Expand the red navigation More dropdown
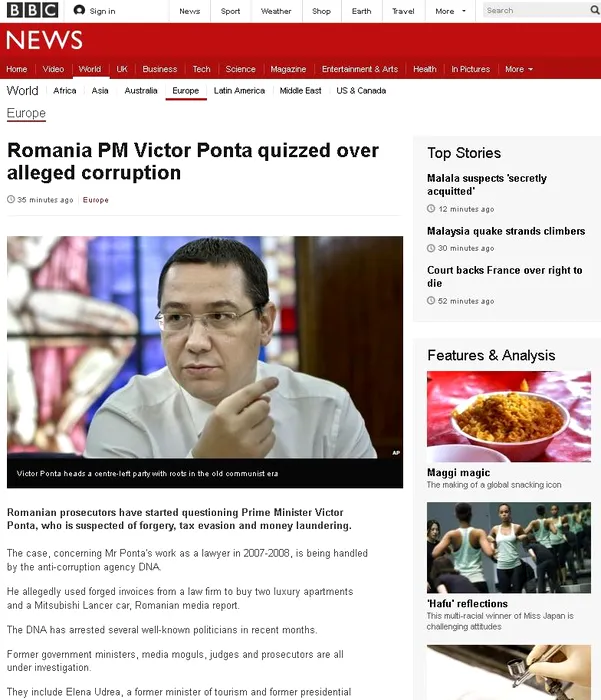601x700 pixels. [519, 69]
